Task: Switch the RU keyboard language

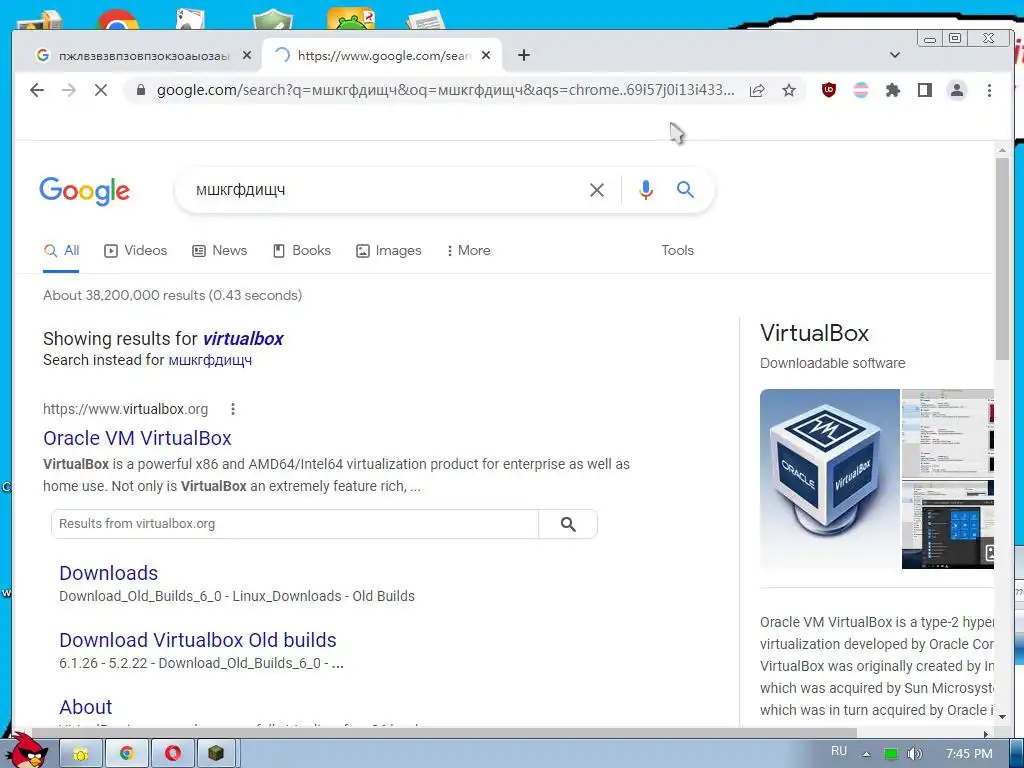Action: coord(839,752)
